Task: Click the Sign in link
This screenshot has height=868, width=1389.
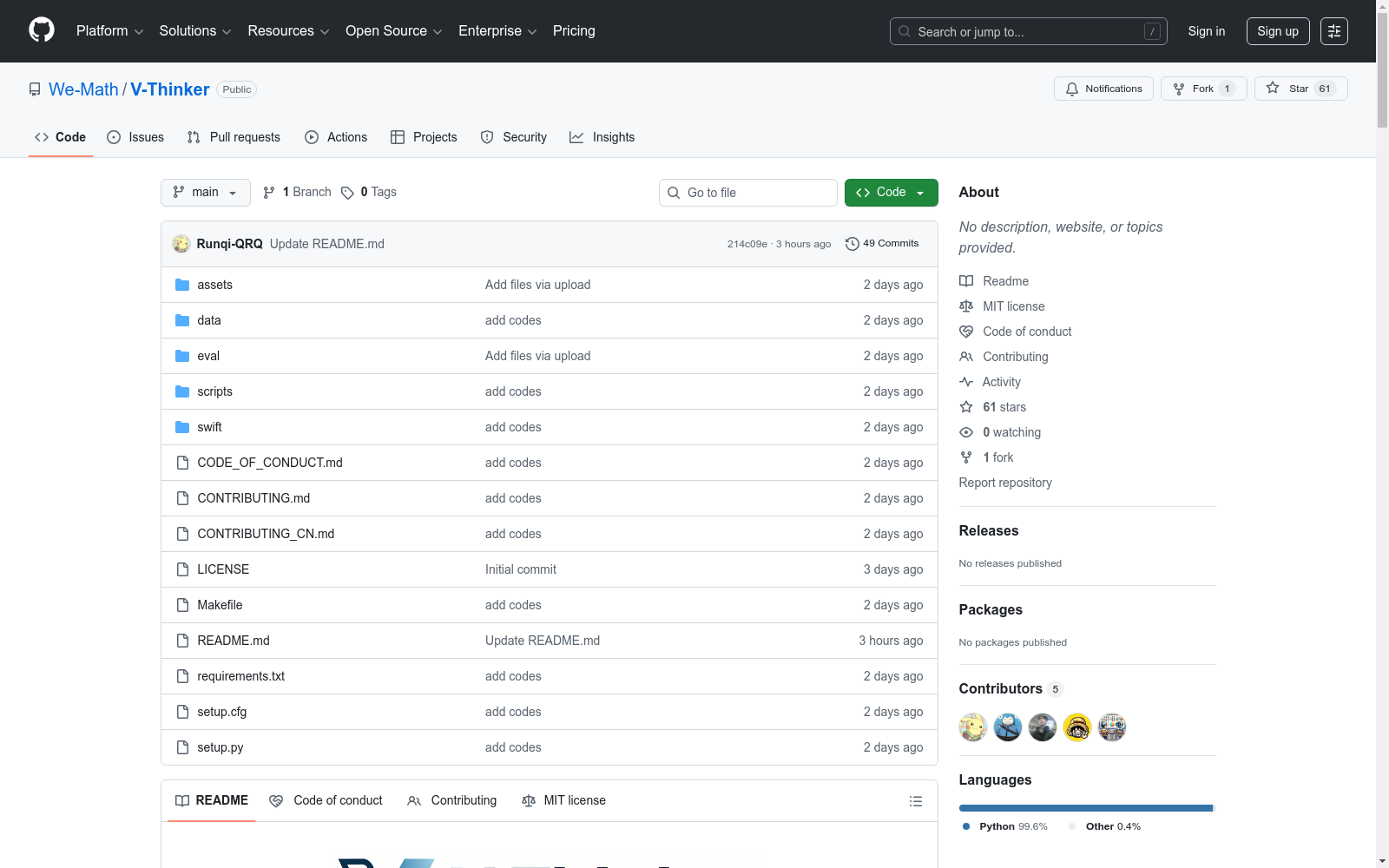Action: point(1207,31)
